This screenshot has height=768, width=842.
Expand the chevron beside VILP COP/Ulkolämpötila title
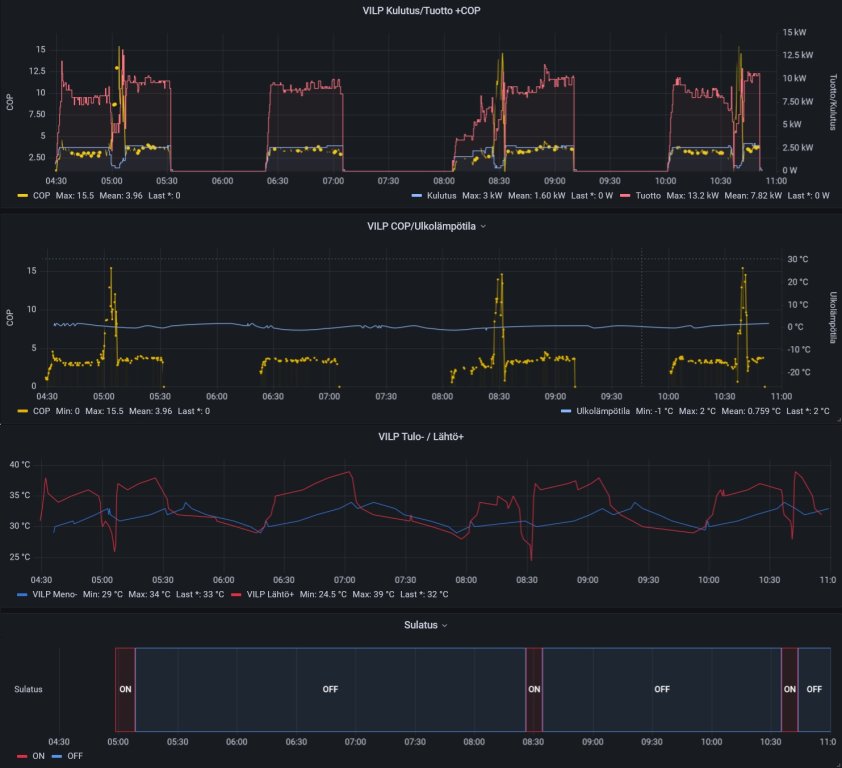click(484, 227)
